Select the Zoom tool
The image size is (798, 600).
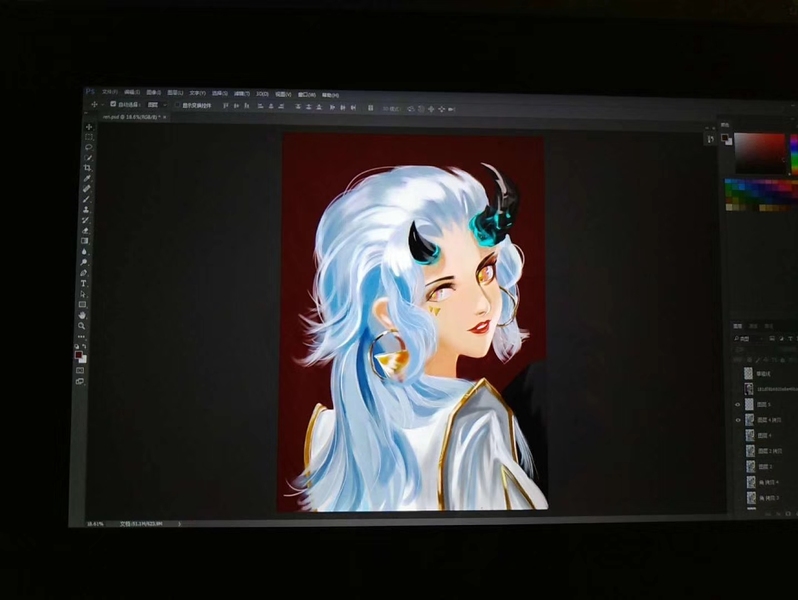(81, 326)
